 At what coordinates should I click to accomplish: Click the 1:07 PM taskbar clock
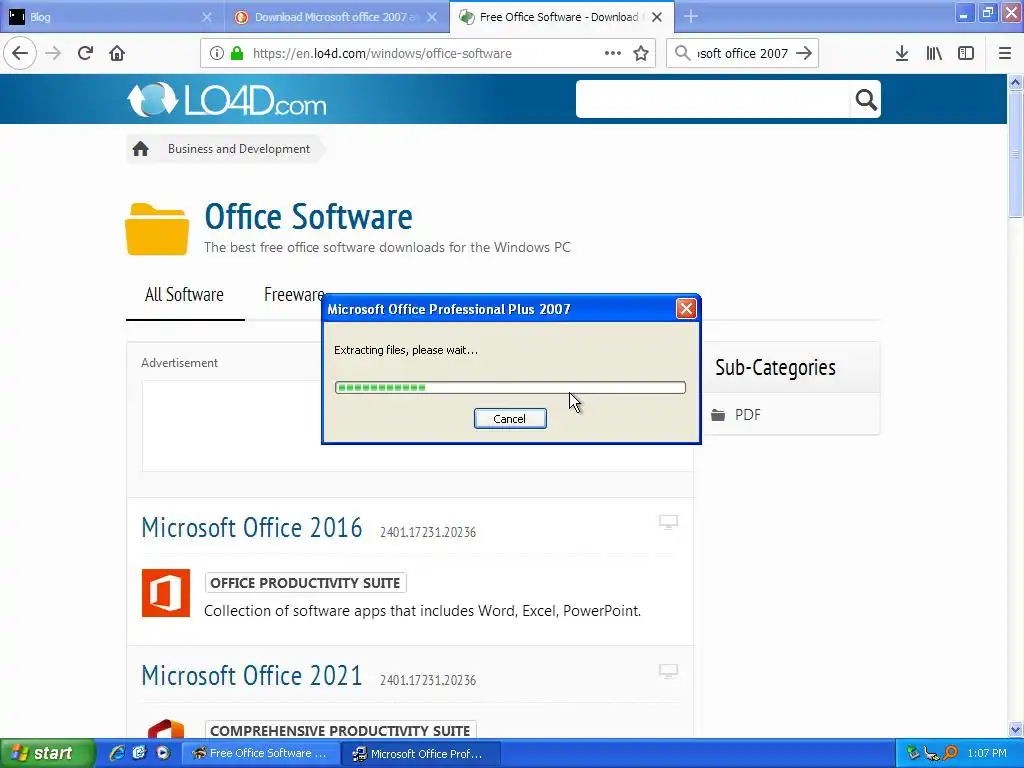point(987,753)
